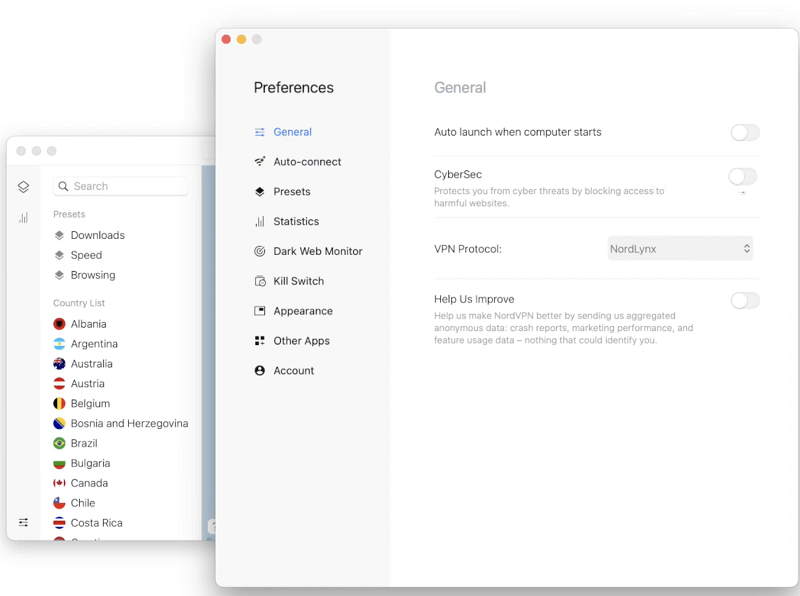800x596 pixels.
Task: Open the VPN Protocol NordLynx dropdown
Action: coord(680,249)
